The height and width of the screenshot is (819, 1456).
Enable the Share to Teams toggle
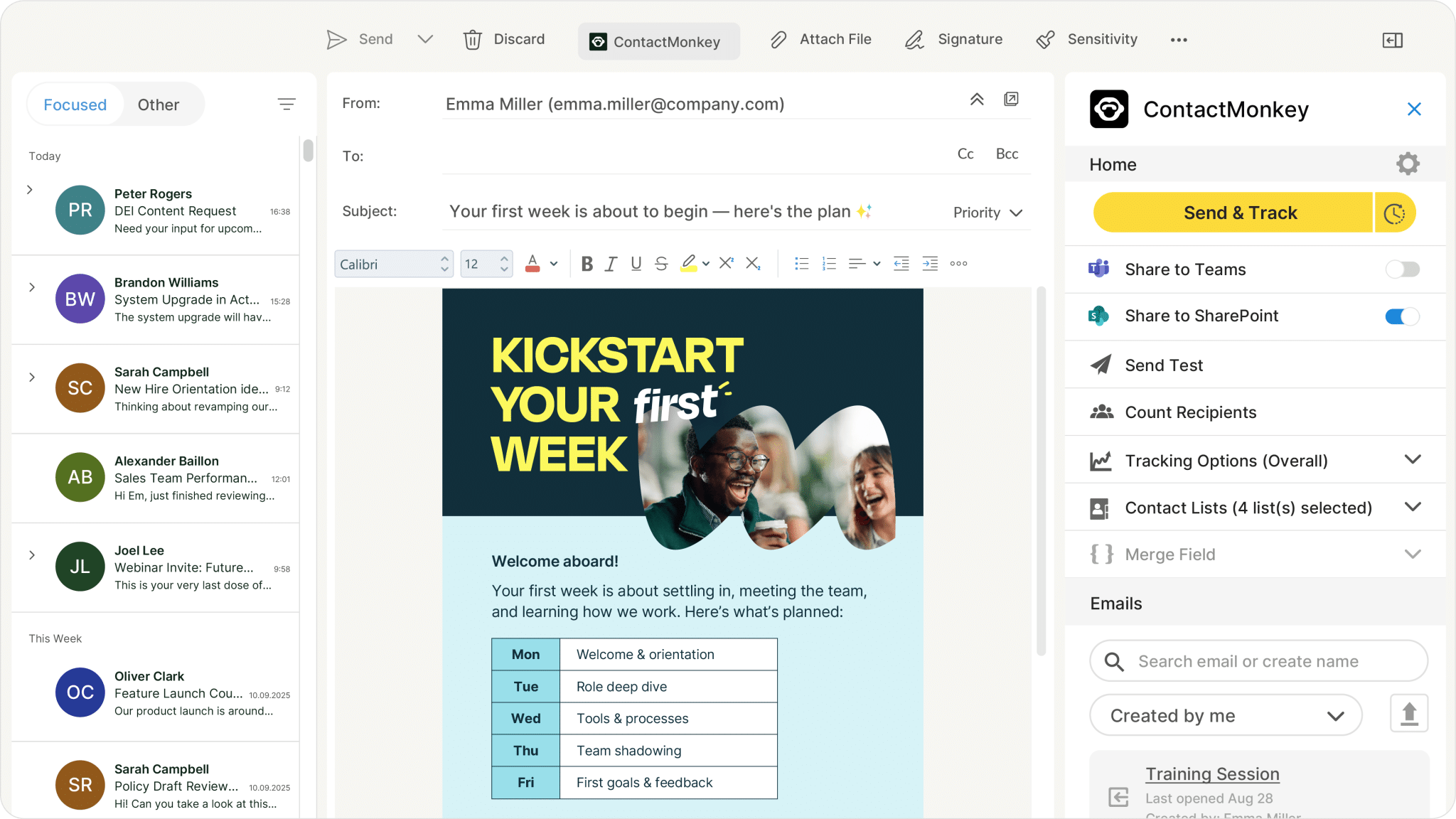(1402, 269)
